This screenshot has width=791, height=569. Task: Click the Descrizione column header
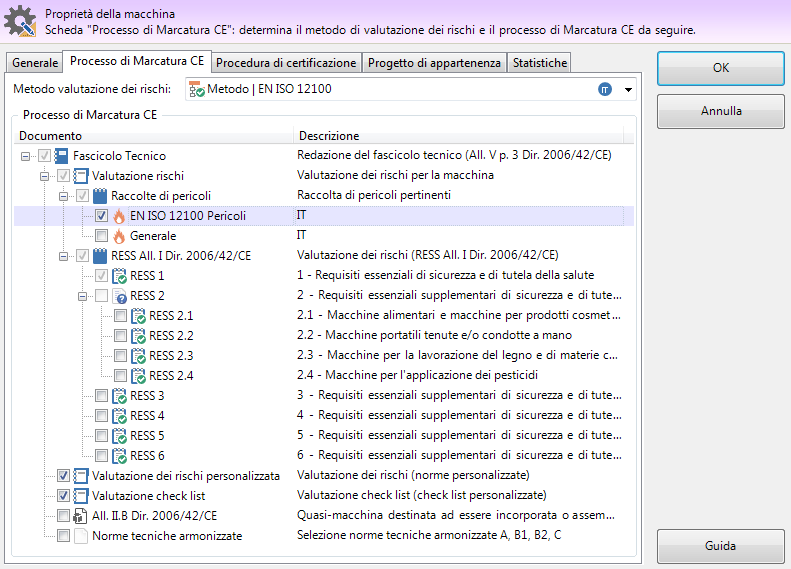[329, 136]
